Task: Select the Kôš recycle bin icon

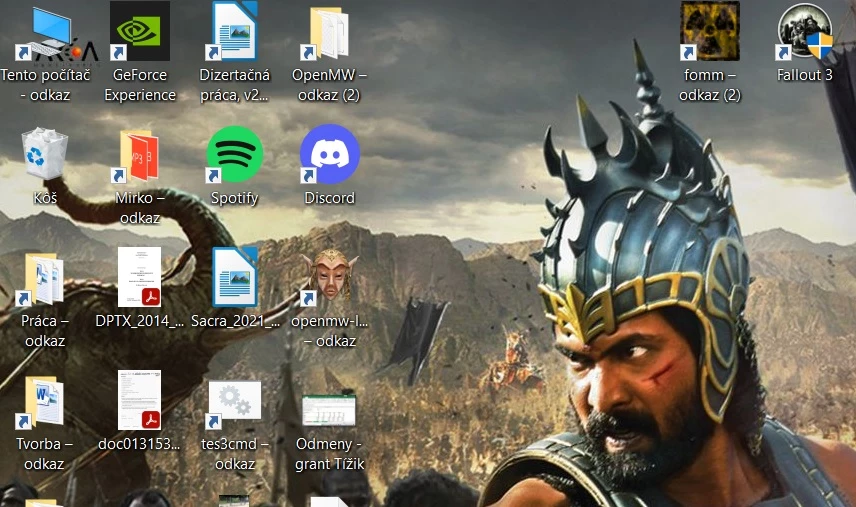Action: point(45,154)
